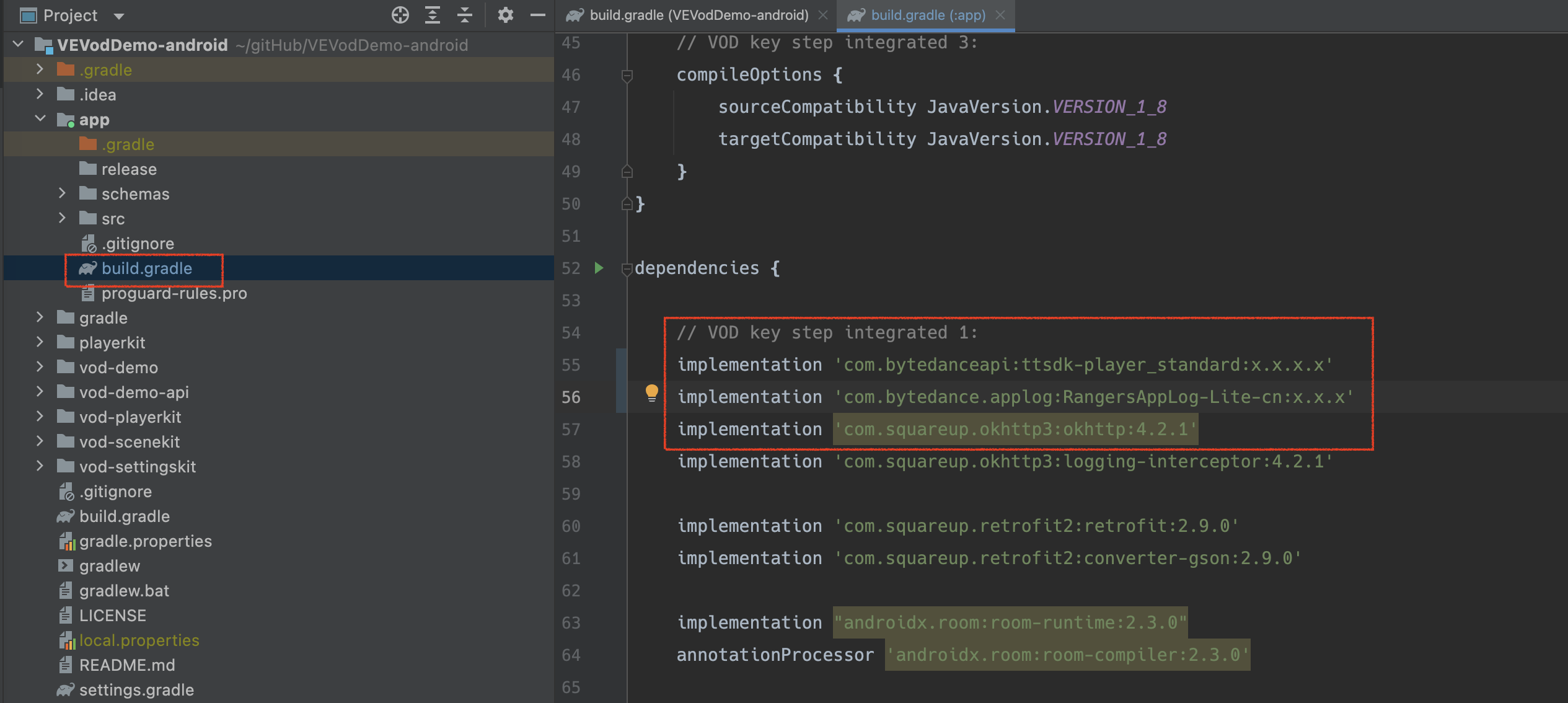Open the Project view dropdown arrow
The height and width of the screenshot is (703, 1568).
(119, 16)
